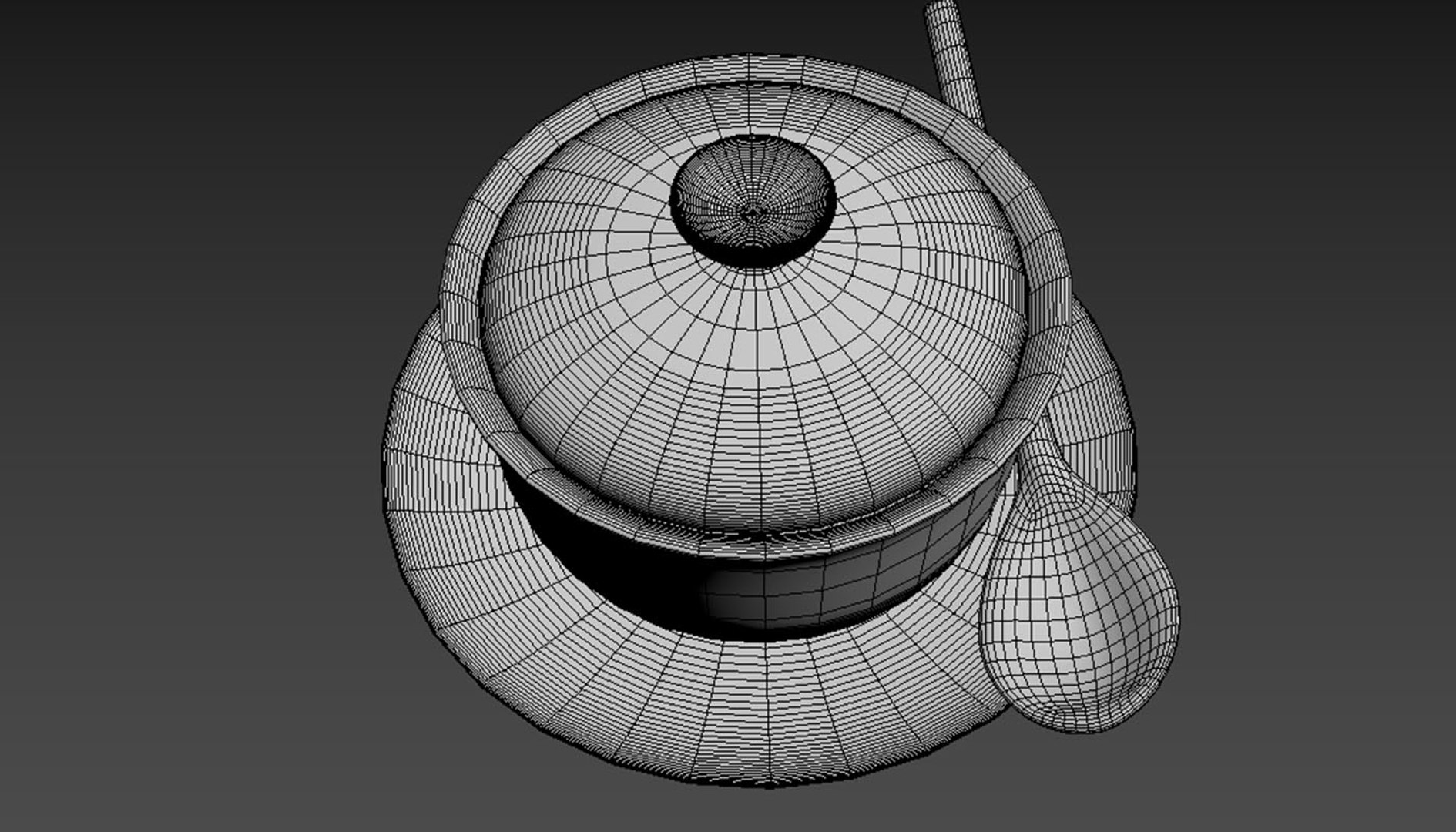Select the knob on top of the lid

point(753,202)
